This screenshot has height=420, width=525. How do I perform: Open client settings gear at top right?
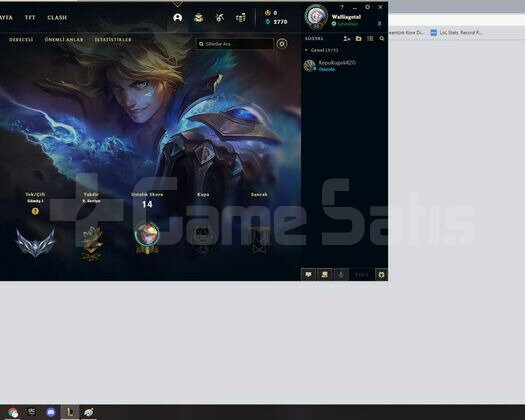(367, 7)
